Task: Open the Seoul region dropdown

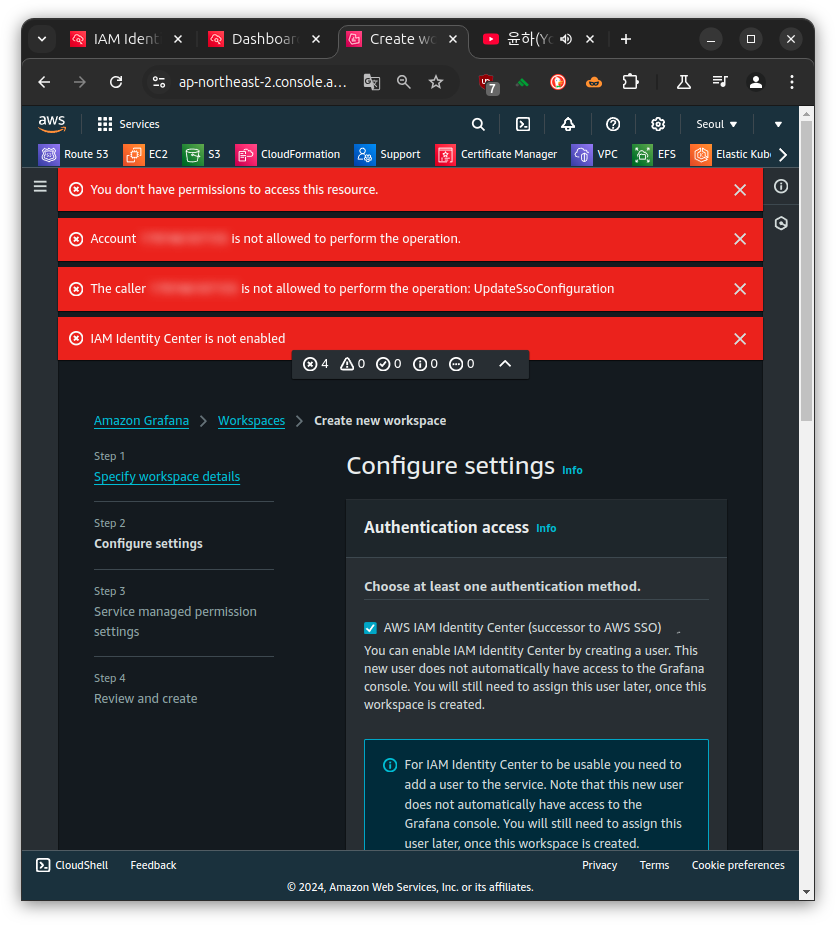Action: [716, 124]
